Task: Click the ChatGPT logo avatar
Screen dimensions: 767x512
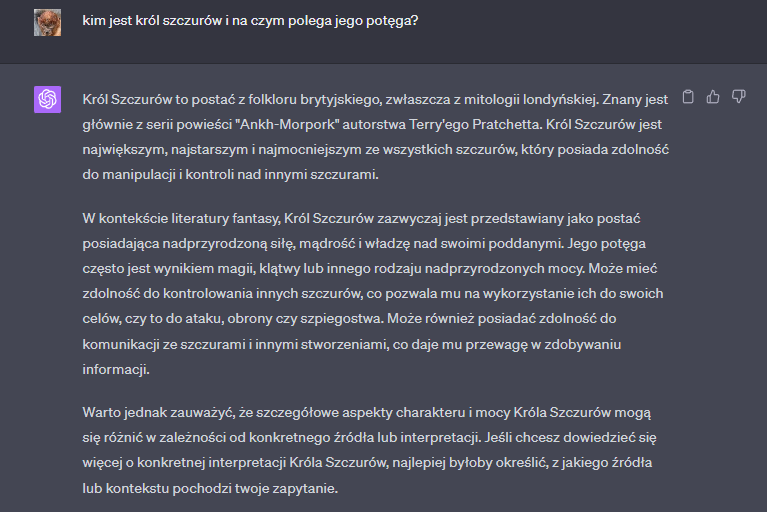Action: [48, 99]
